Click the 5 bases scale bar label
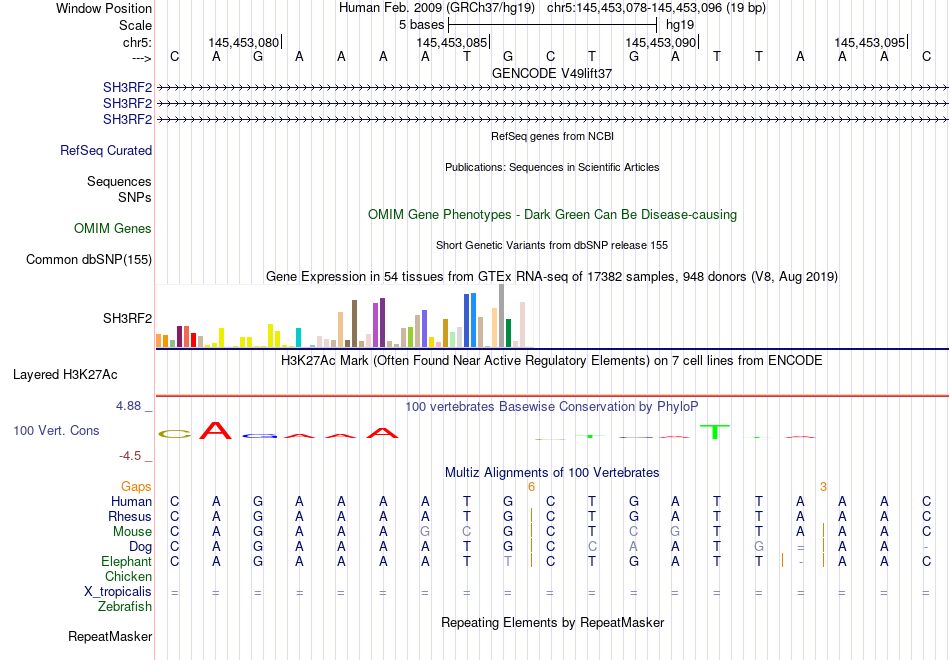This screenshot has height=660, width=950. pyautogui.click(x=421, y=25)
